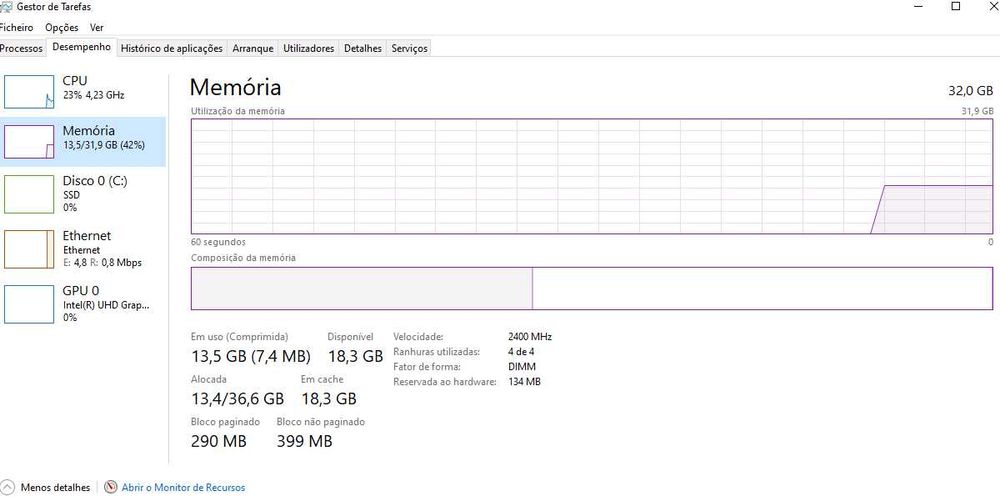Switch to the Detalhes tab
Screen dimensions: 1000x497
coord(363,48)
